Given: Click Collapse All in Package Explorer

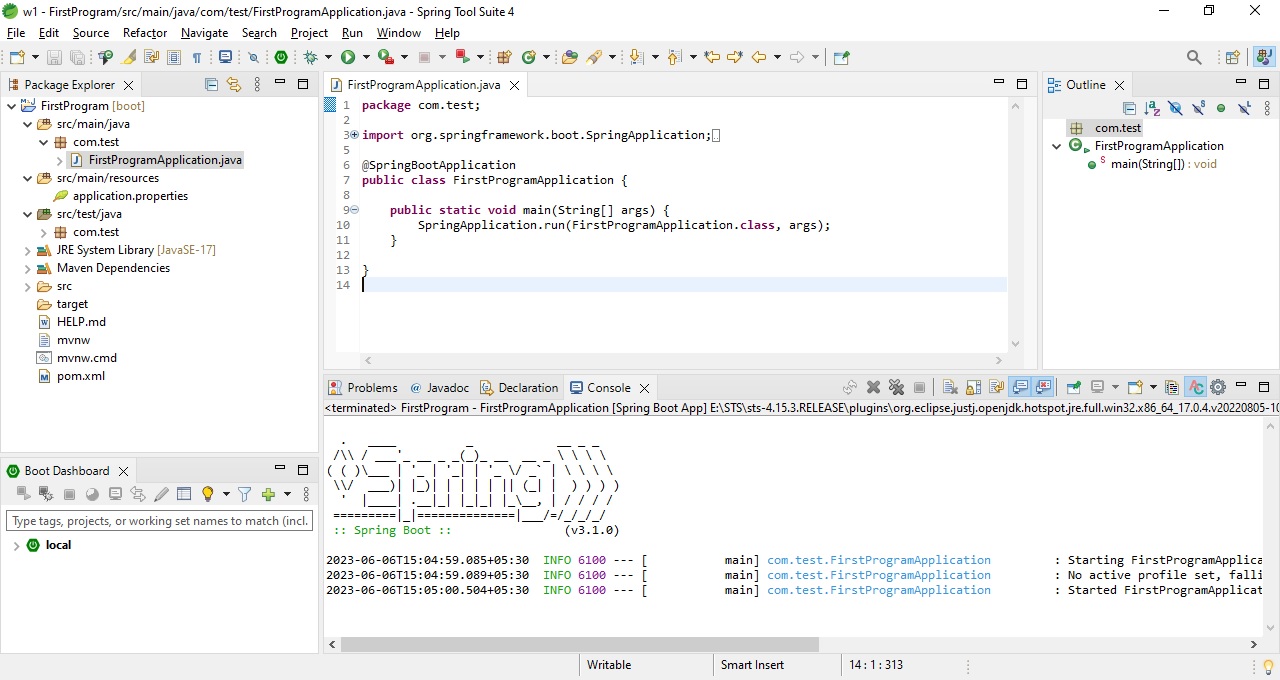Looking at the screenshot, I should pos(211,85).
